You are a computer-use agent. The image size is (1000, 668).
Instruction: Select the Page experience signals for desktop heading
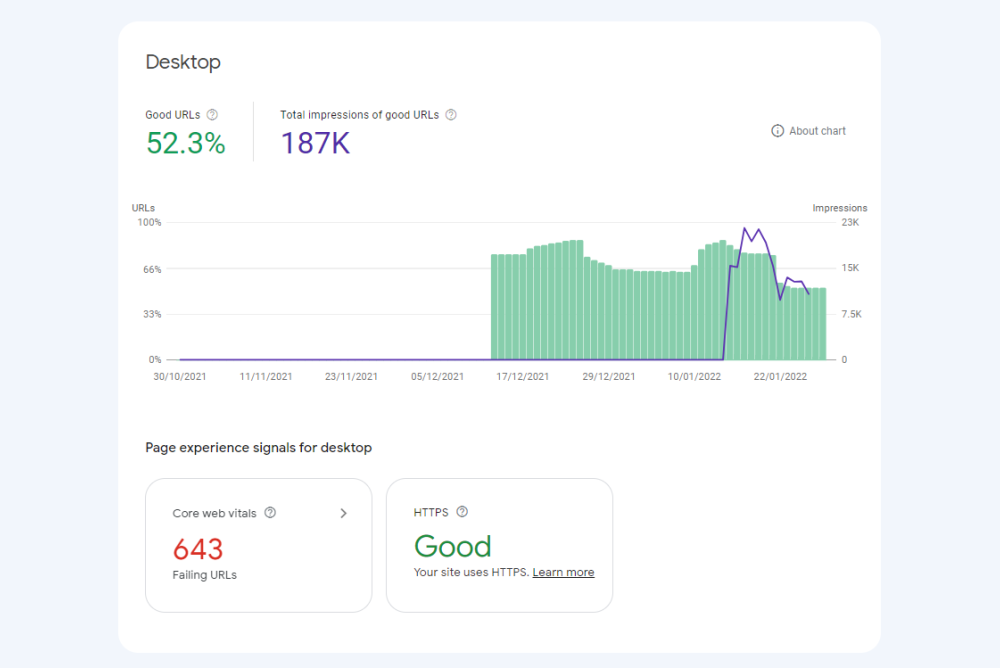(x=258, y=448)
